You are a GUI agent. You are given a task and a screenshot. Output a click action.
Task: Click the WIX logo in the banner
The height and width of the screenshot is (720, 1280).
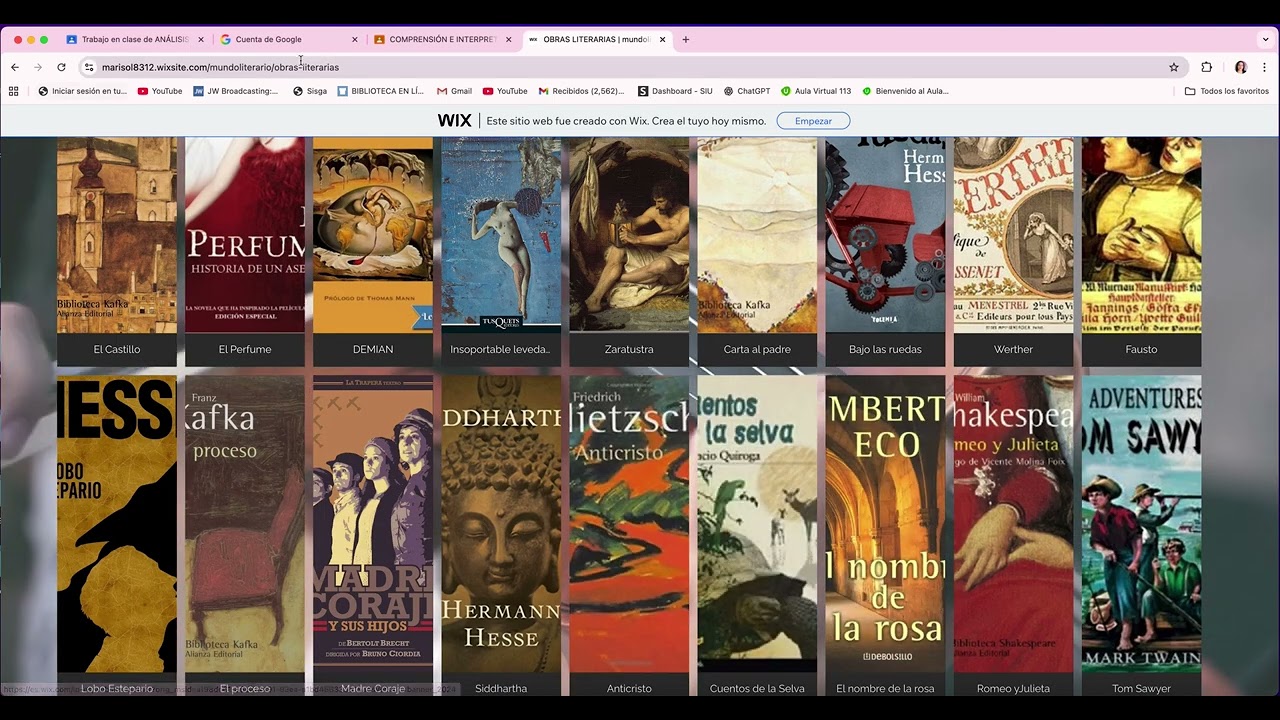[454, 120]
